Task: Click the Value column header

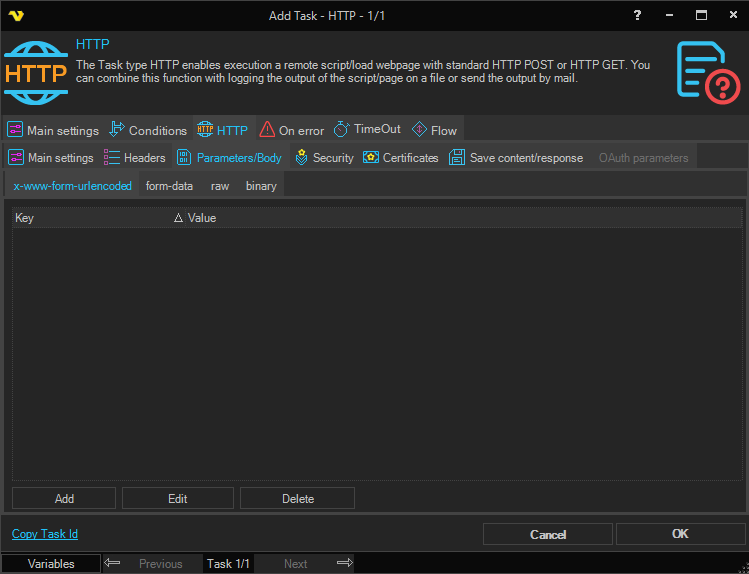Action: [x=463, y=218]
